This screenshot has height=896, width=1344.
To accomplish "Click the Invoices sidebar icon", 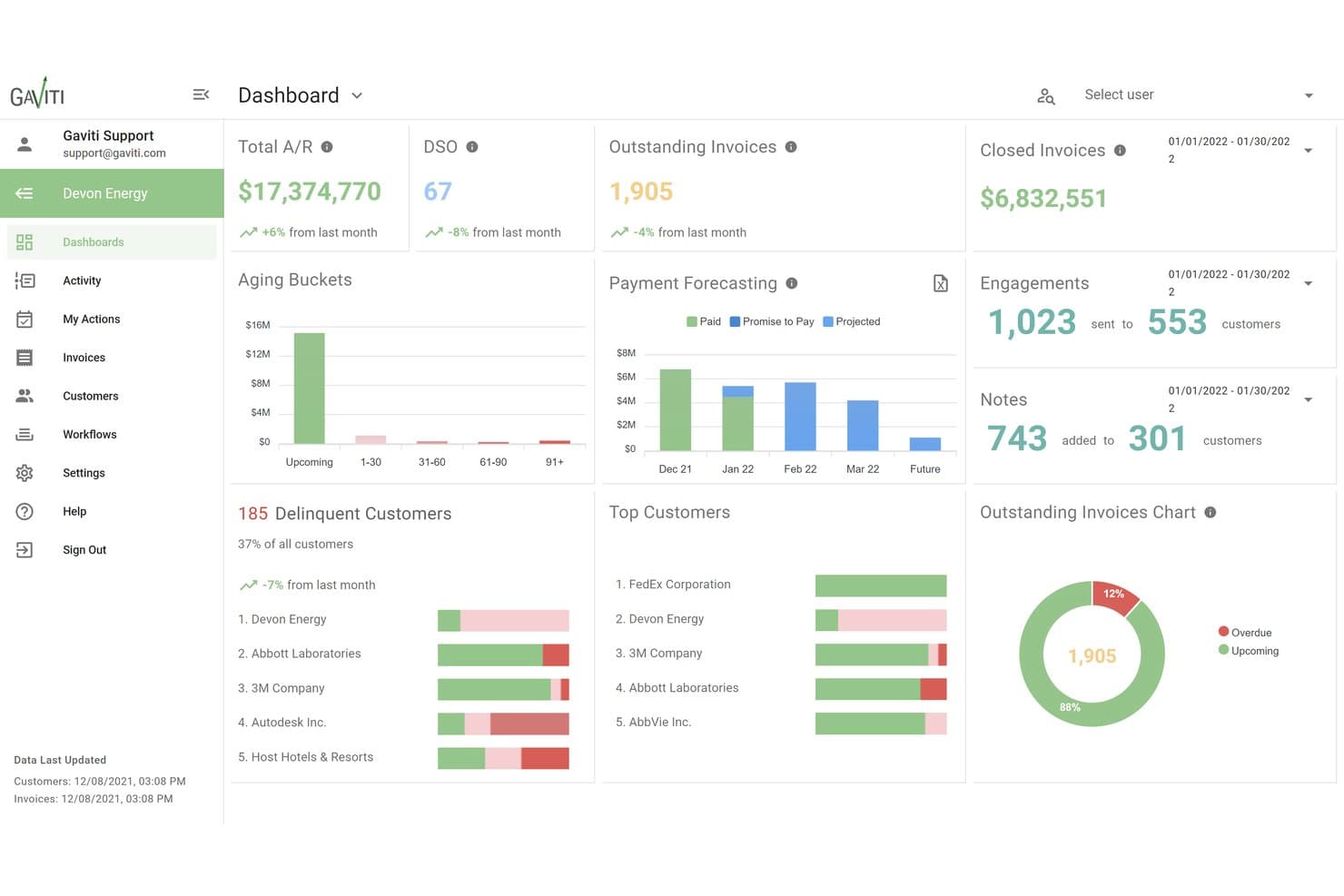I will [x=25, y=358].
